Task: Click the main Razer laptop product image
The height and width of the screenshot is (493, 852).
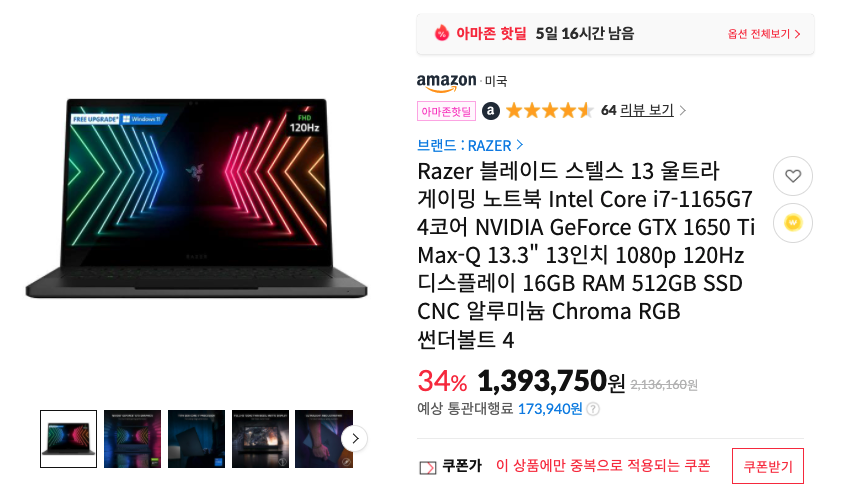Action: coord(196,198)
